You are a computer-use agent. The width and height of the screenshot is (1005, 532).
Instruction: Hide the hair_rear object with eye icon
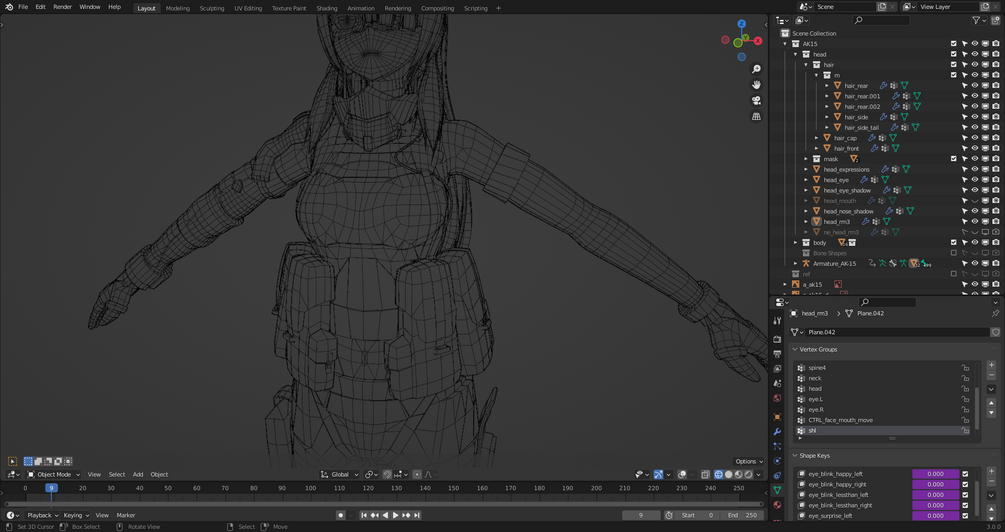click(x=975, y=86)
